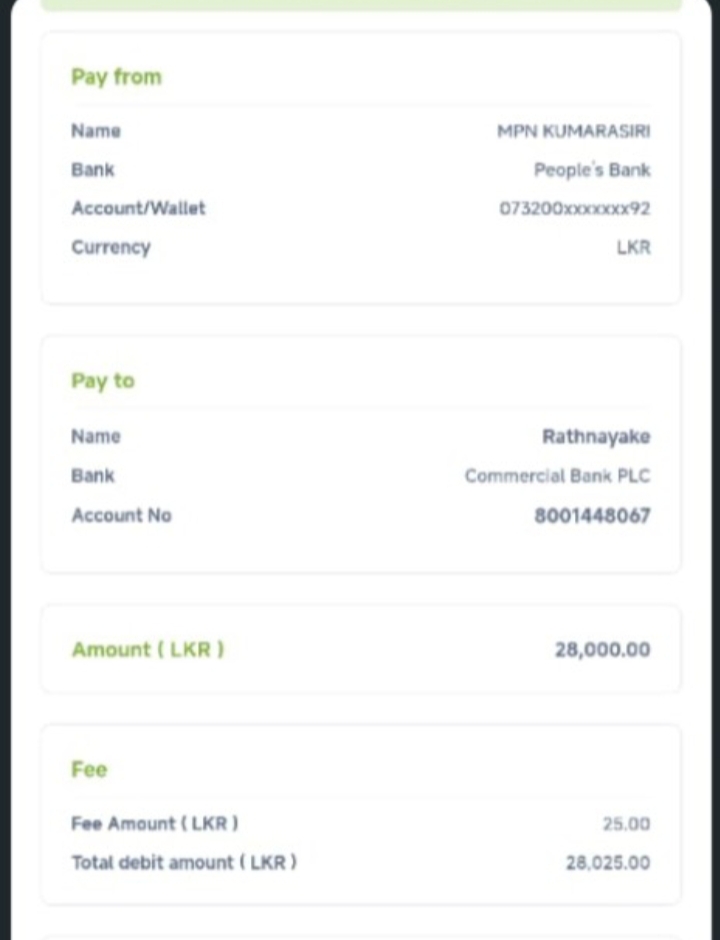Image resolution: width=720 pixels, height=940 pixels.
Task: Select the 28,000.00 amount value
Action: [x=602, y=650]
